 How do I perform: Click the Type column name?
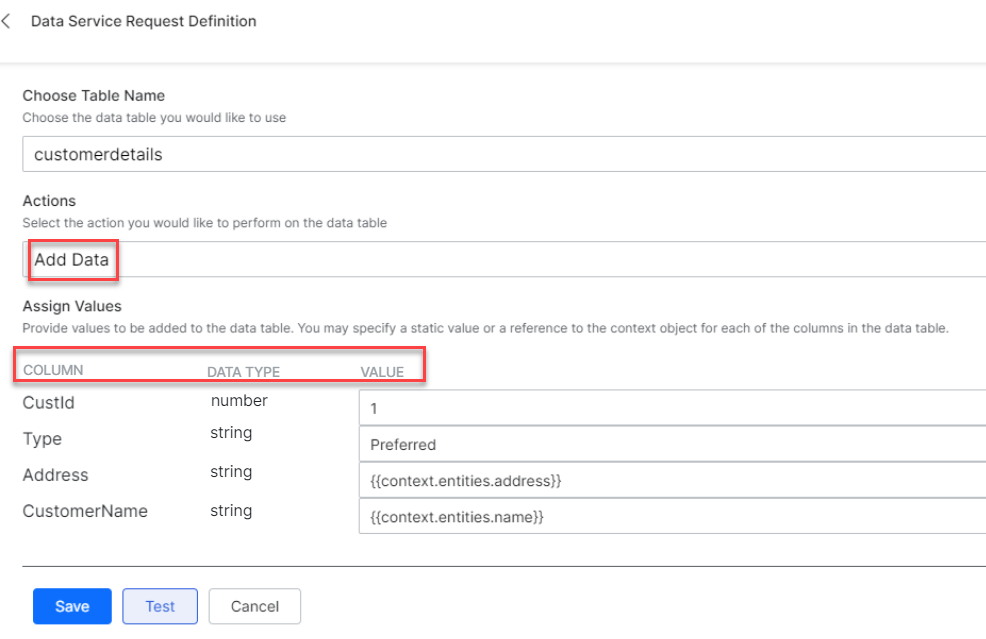tap(42, 439)
